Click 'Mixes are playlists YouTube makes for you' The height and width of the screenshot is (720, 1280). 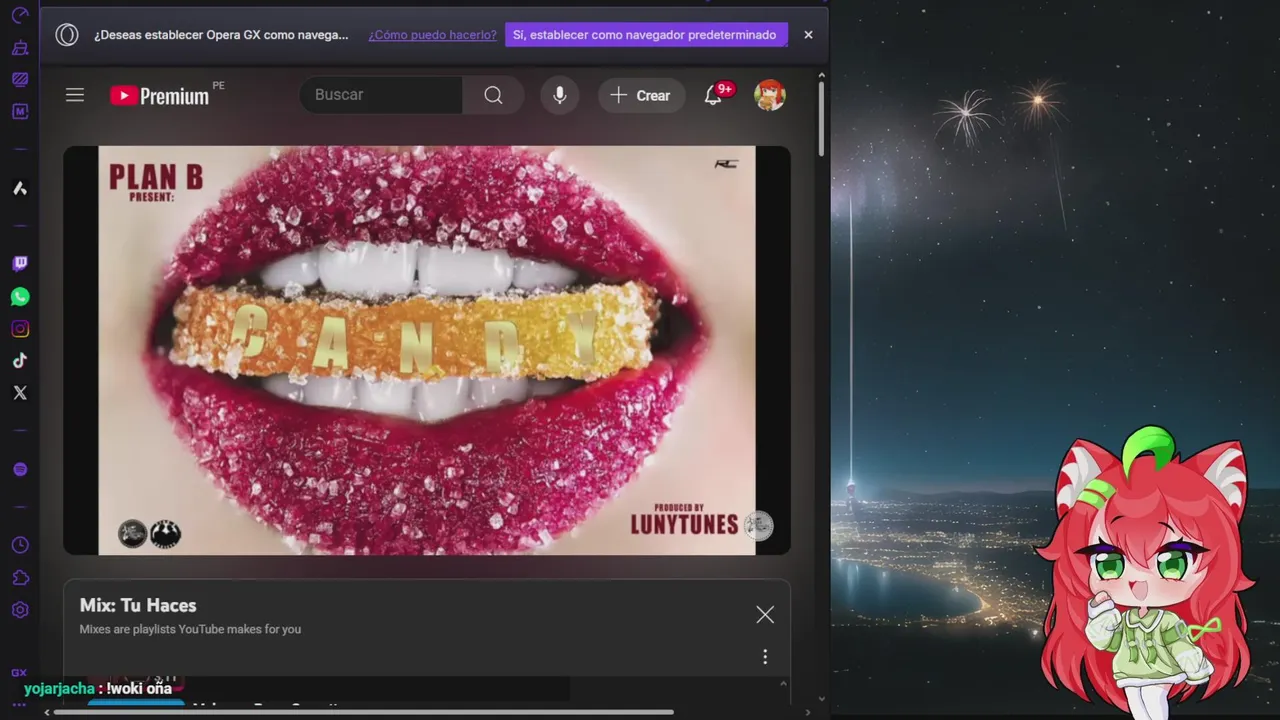[x=190, y=629]
